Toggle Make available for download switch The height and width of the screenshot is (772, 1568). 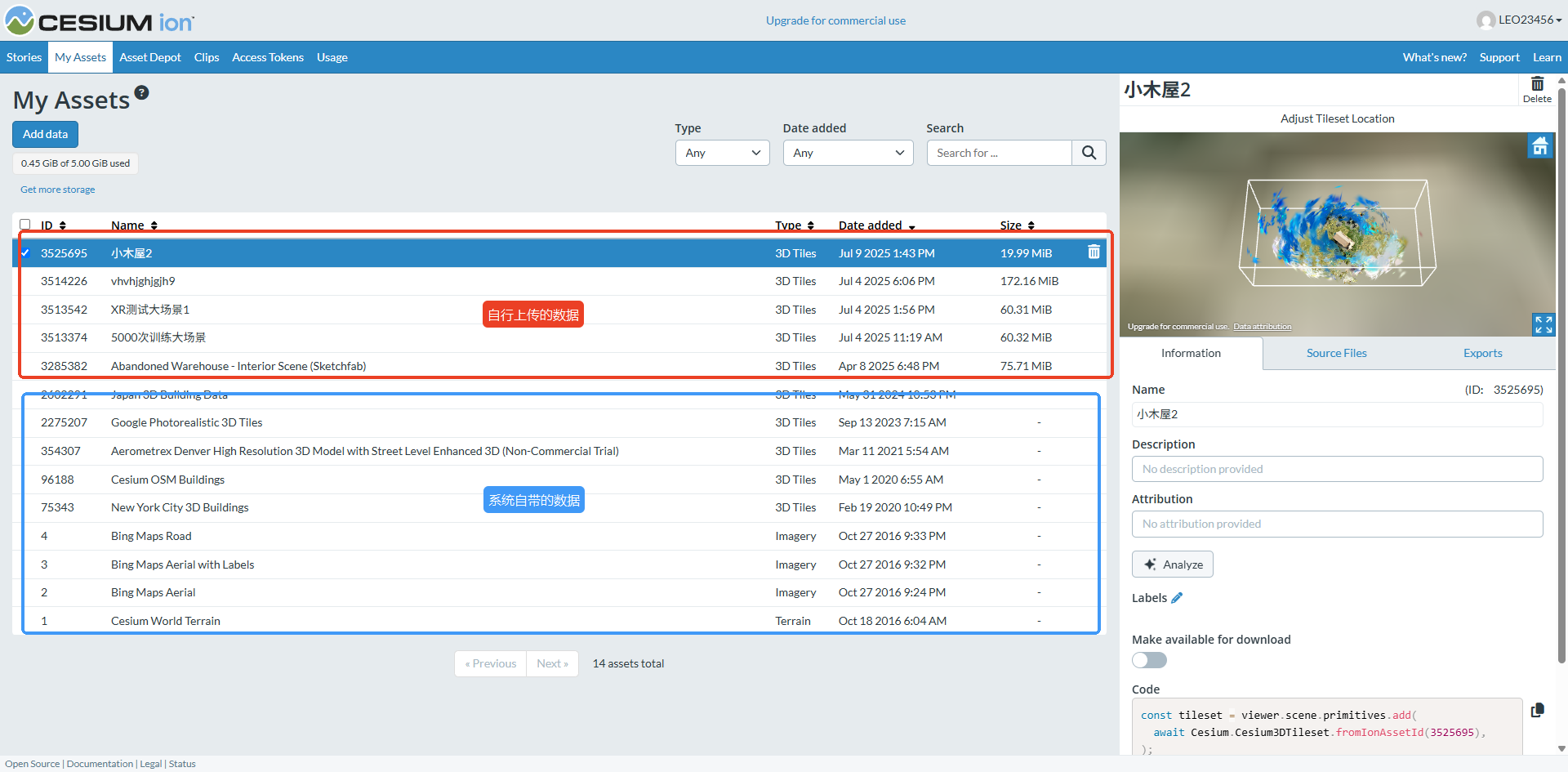[x=1149, y=660]
